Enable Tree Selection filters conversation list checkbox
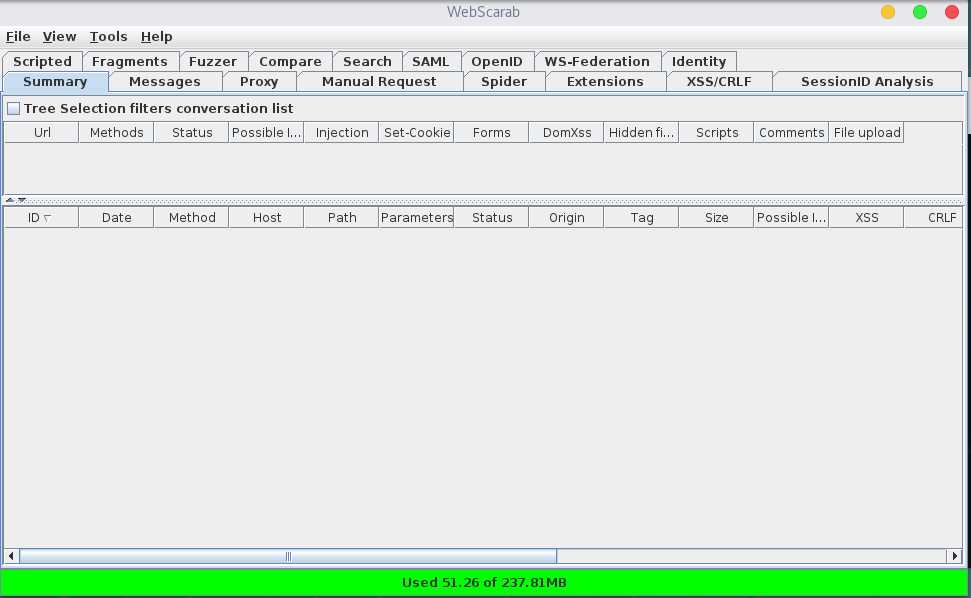This screenshot has width=971, height=598. (14, 109)
